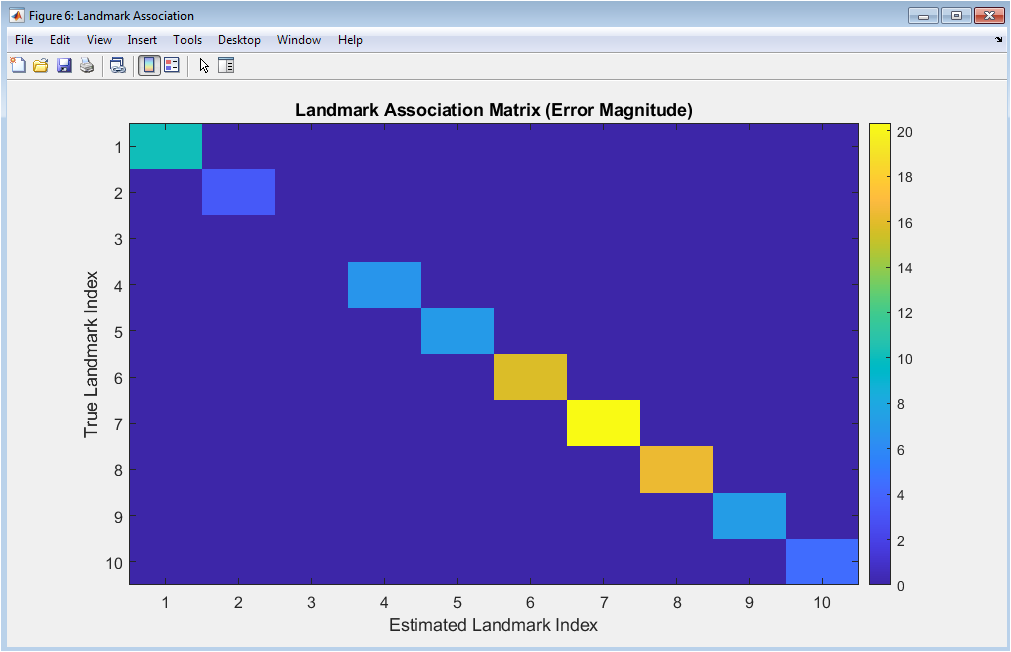Toggle the Insert Legend toolbar button
Screen dimensions: 1011x652
click(172, 66)
